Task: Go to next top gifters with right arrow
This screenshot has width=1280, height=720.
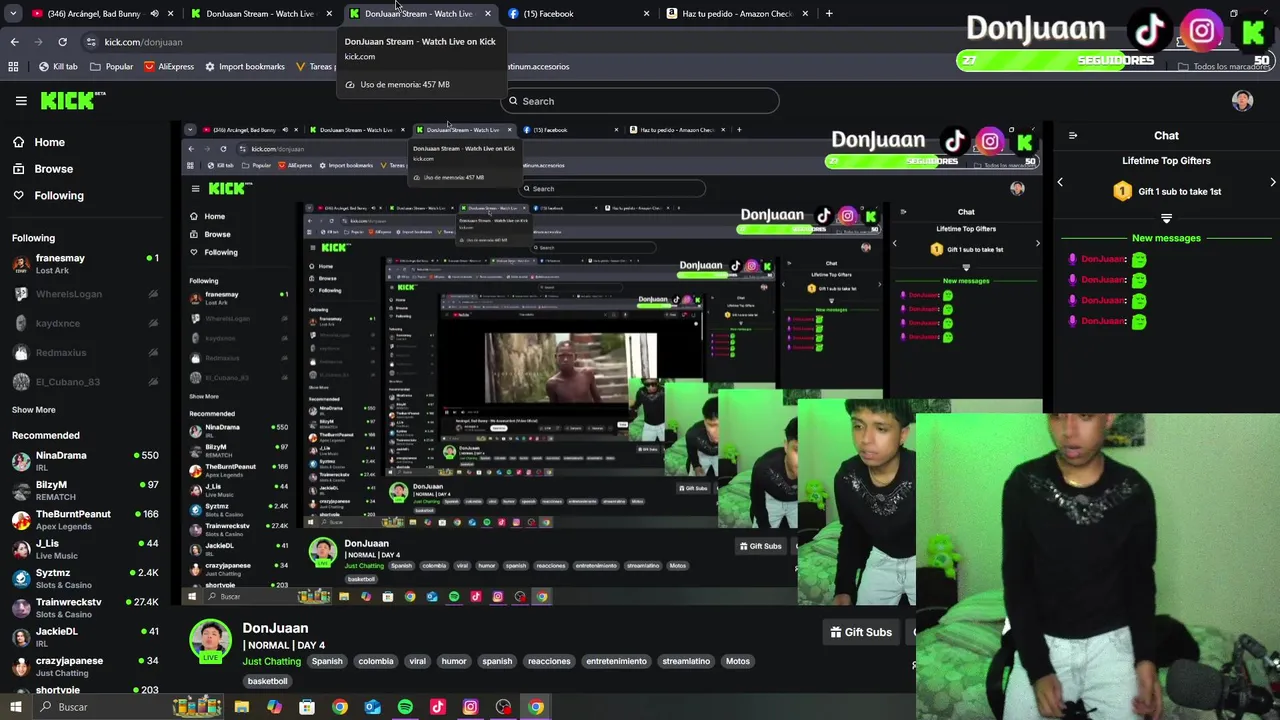Action: (x=1272, y=182)
